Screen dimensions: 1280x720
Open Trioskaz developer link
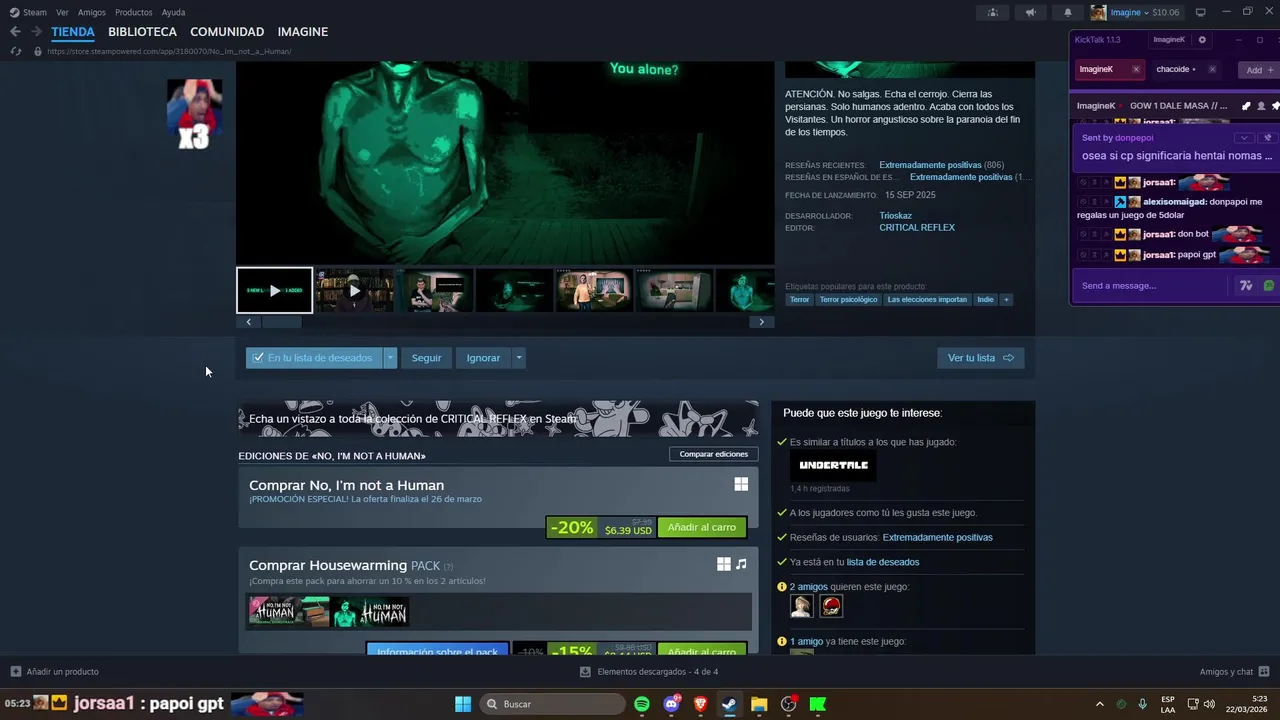(x=895, y=216)
